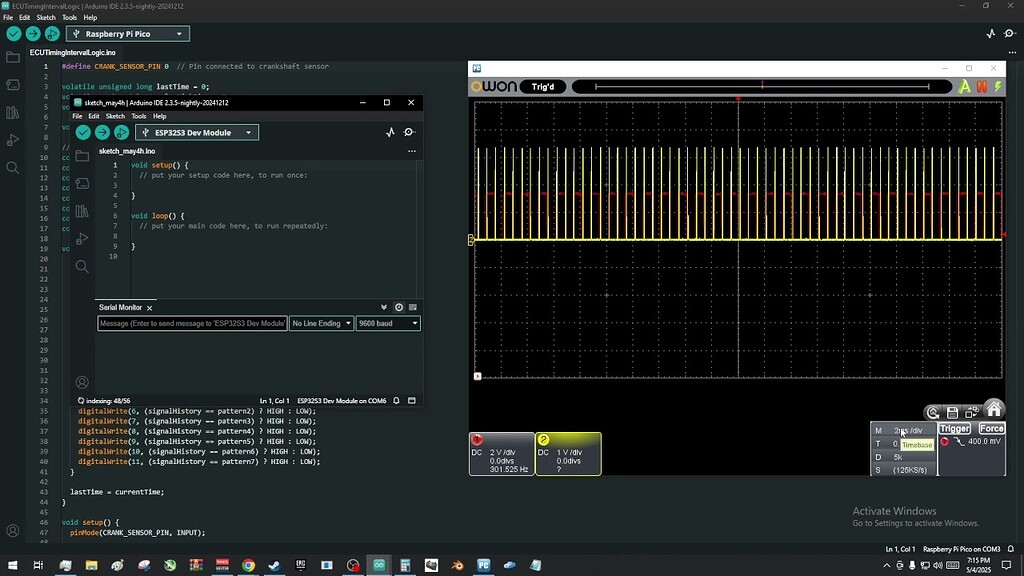Screen dimensions: 1024x576
Task: Click the Serial Monitor message input field
Action: (x=190, y=323)
